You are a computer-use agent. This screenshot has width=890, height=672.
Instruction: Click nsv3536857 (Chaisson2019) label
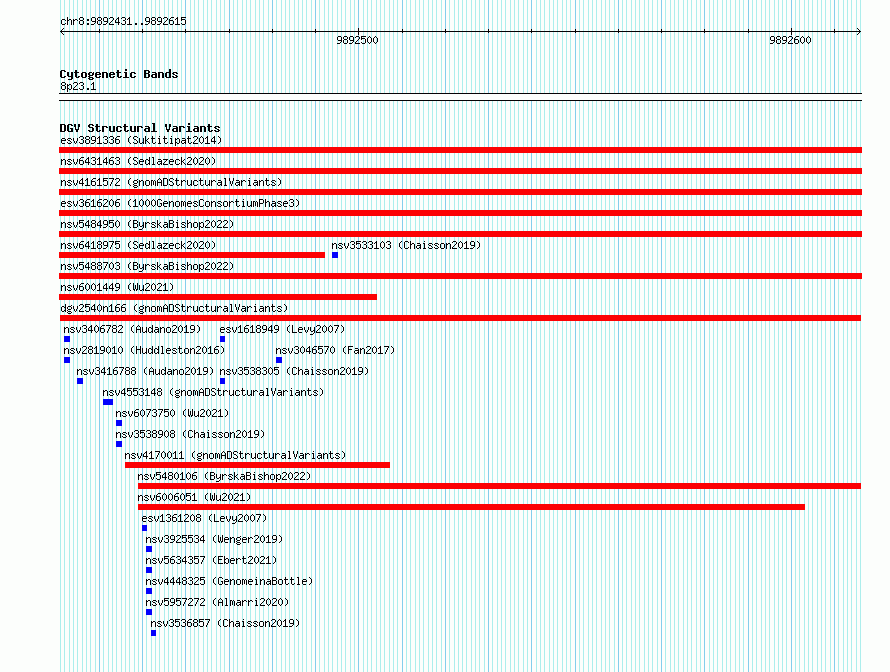pyautogui.click(x=225, y=623)
